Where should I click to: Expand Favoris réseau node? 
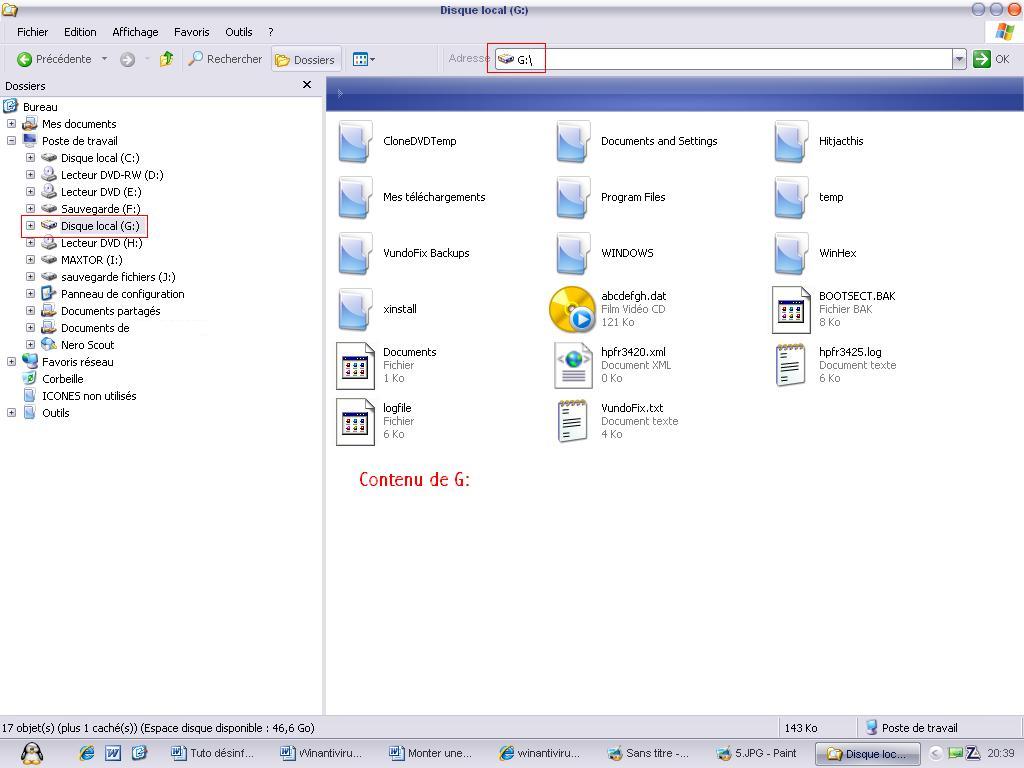pos(11,362)
